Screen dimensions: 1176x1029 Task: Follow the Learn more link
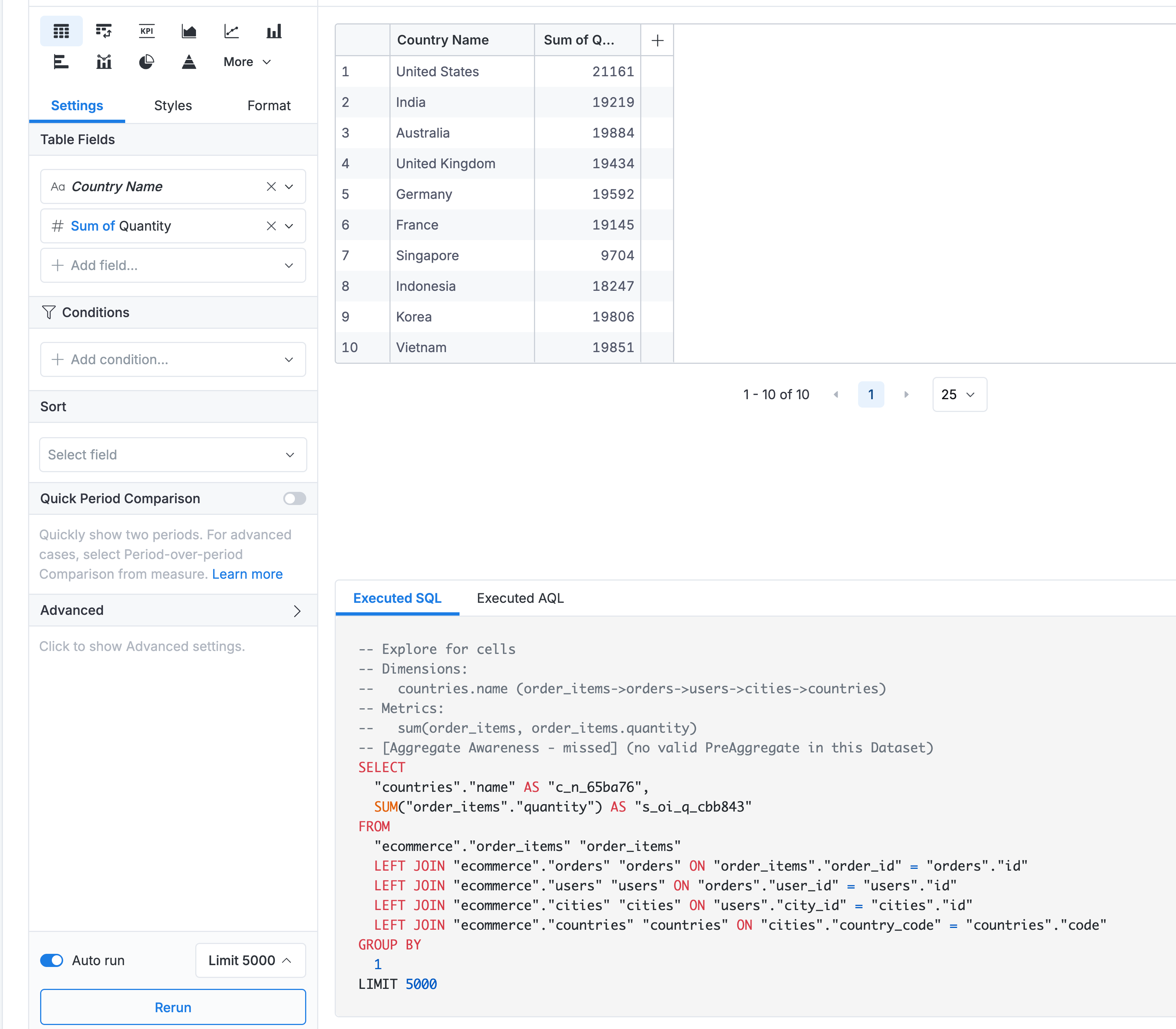click(x=247, y=574)
